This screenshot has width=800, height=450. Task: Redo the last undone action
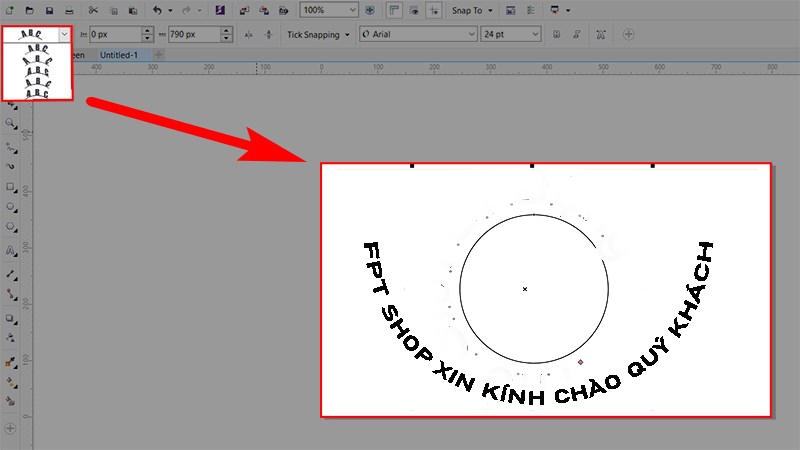(186, 10)
